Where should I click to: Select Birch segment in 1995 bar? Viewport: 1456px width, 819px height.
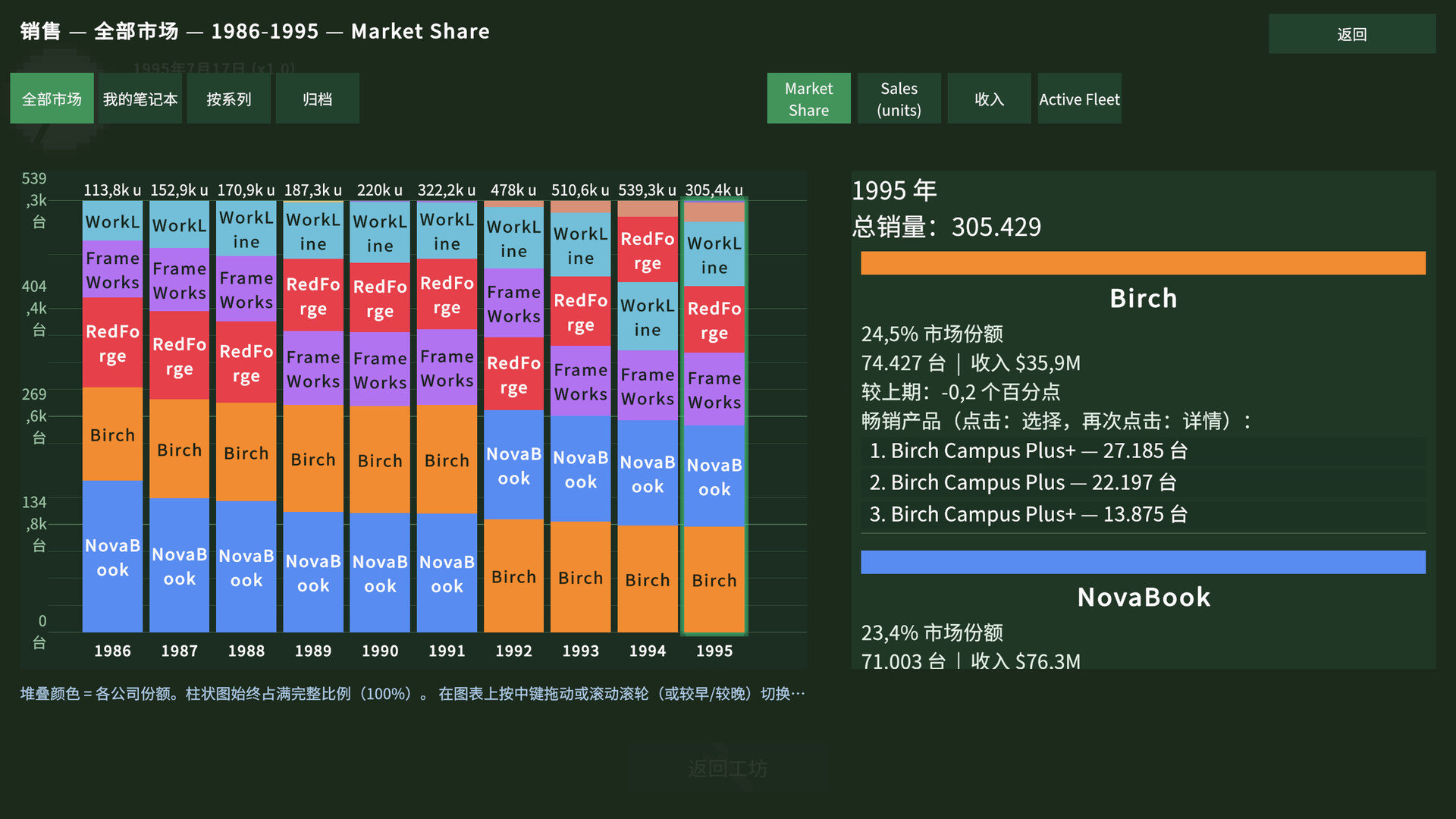(714, 579)
